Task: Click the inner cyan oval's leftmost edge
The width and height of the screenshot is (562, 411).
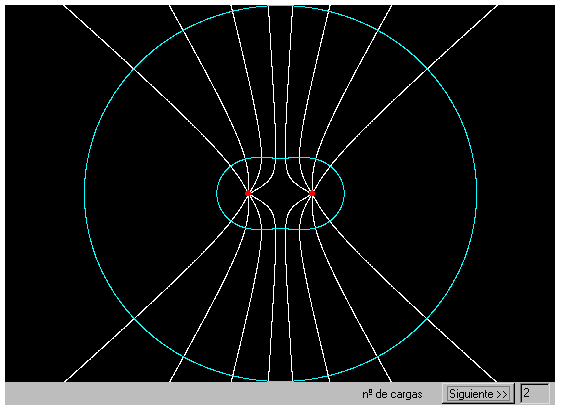Action: pyautogui.click(x=217, y=193)
